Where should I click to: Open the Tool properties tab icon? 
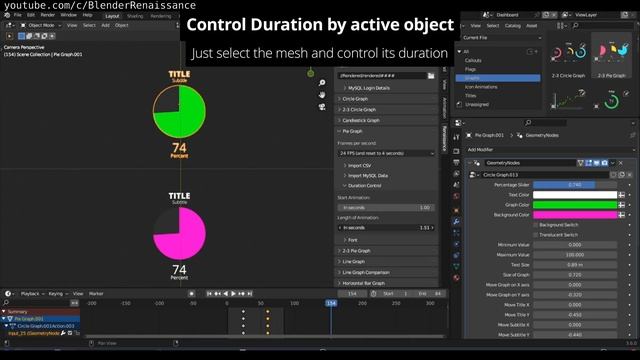(x=456, y=138)
